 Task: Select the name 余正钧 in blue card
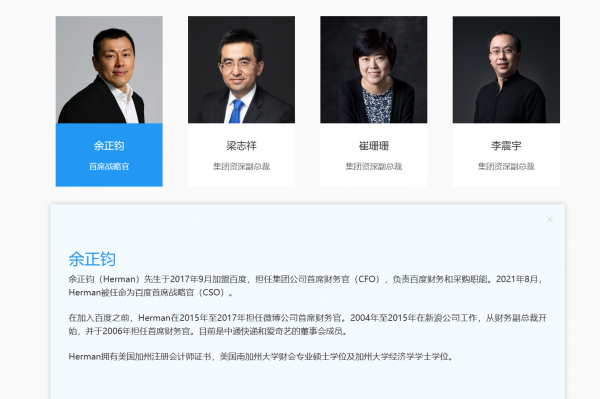point(109,146)
